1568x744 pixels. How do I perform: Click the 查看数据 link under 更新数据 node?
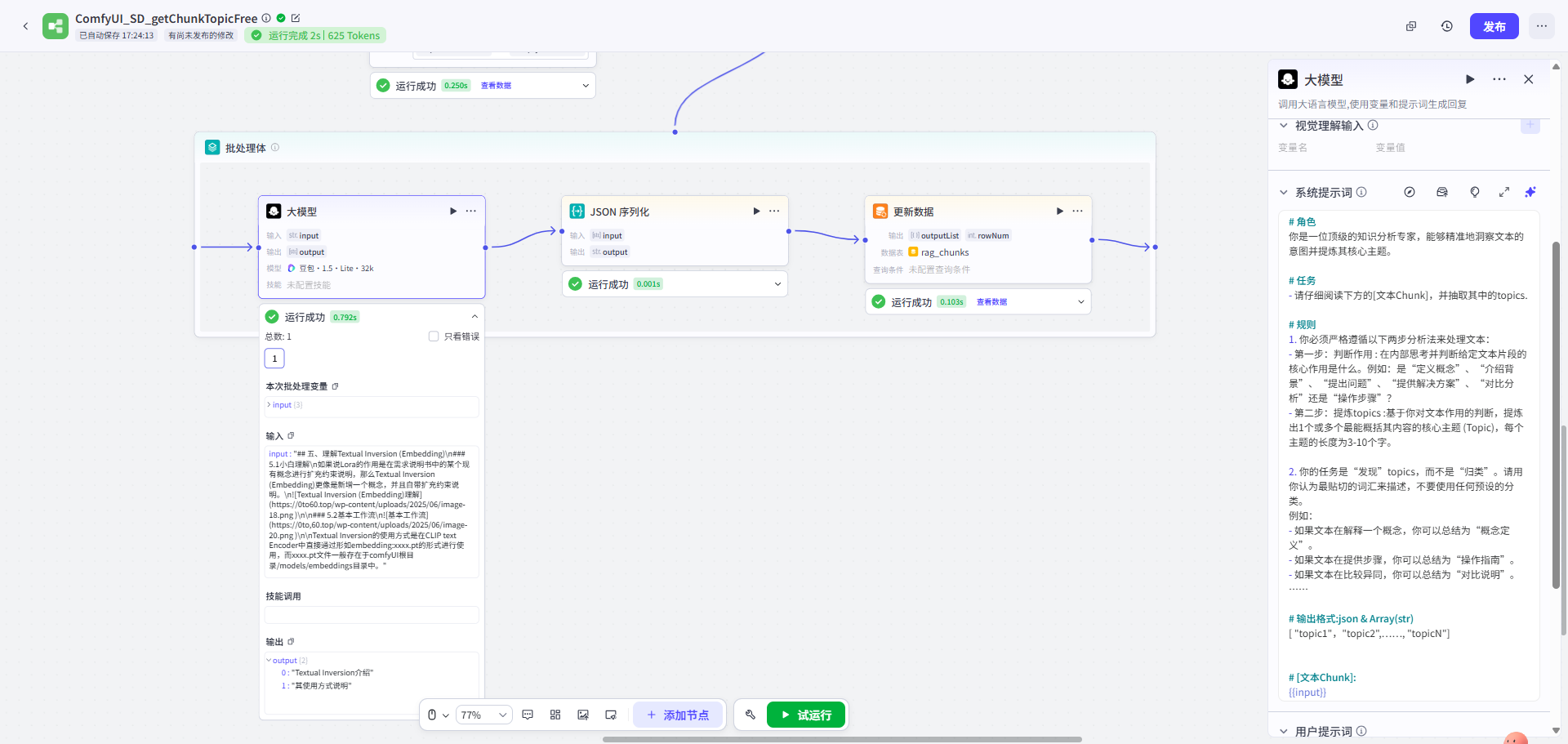[x=991, y=302]
